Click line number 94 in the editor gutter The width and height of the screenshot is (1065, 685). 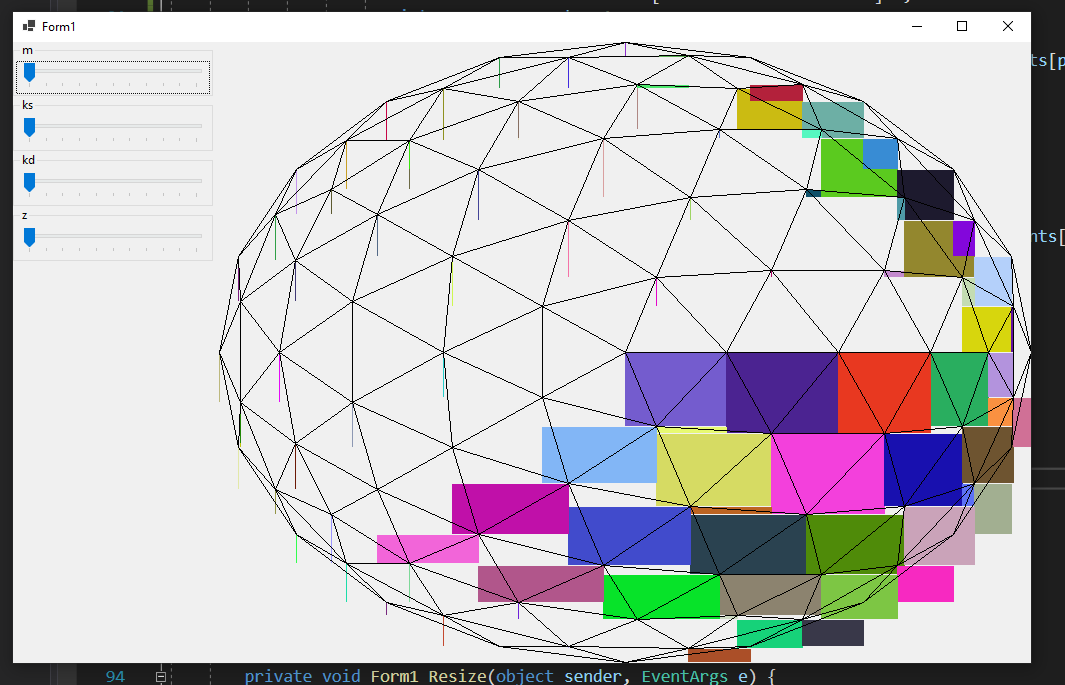point(115,677)
